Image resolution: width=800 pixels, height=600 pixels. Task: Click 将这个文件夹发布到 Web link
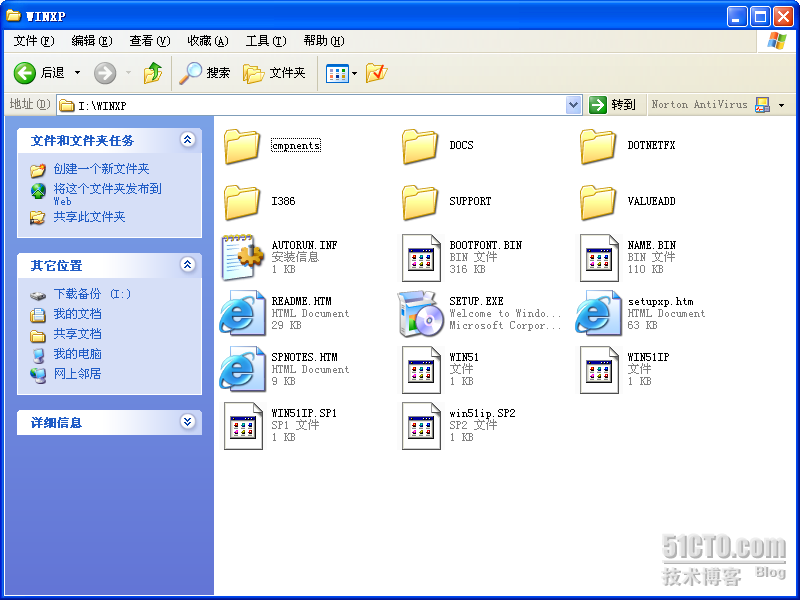click(x=108, y=194)
